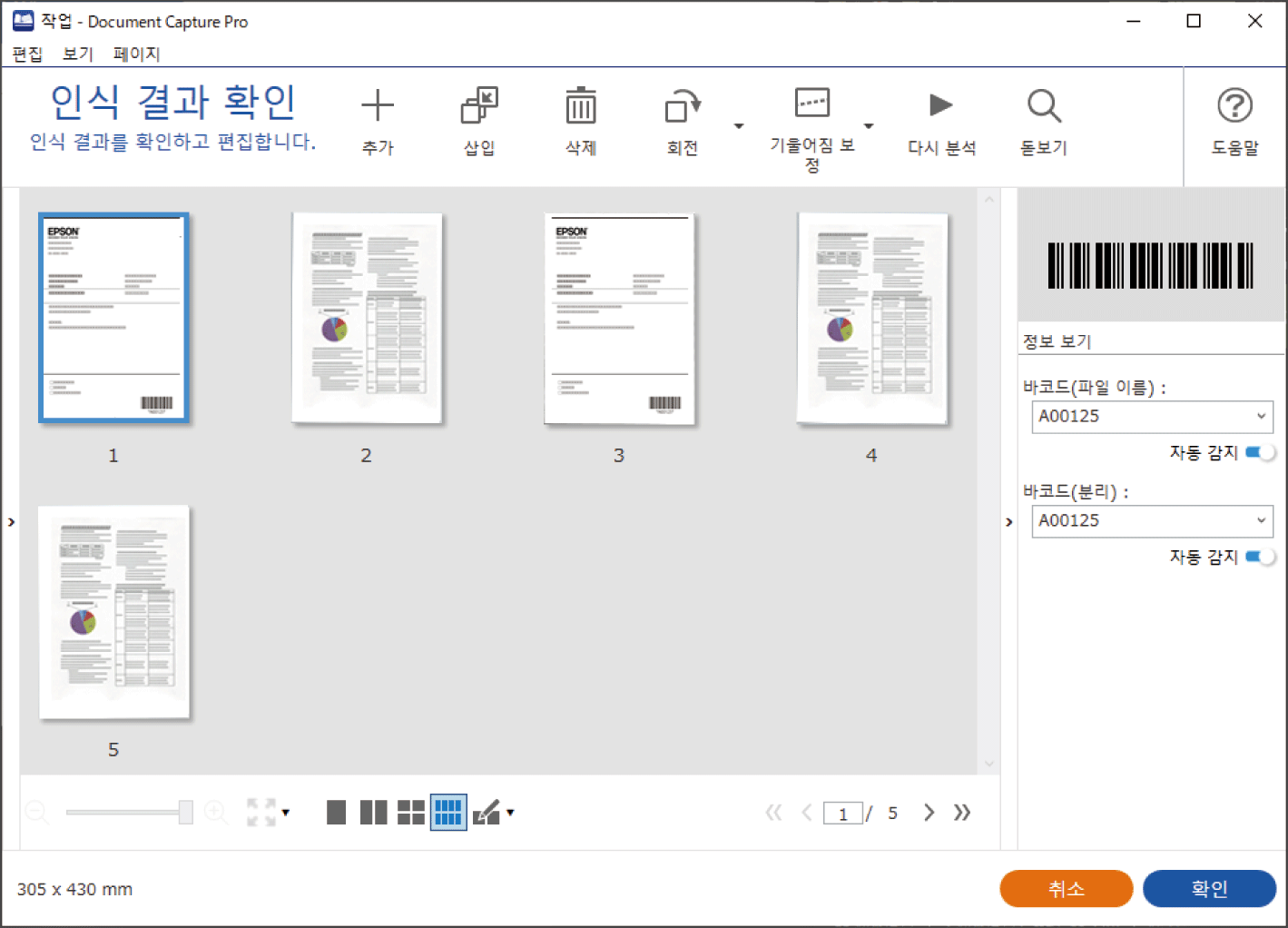Click the 삽입 (Insert) toolbar icon
Screen dimensions: 1288x928
pyautogui.click(x=479, y=107)
